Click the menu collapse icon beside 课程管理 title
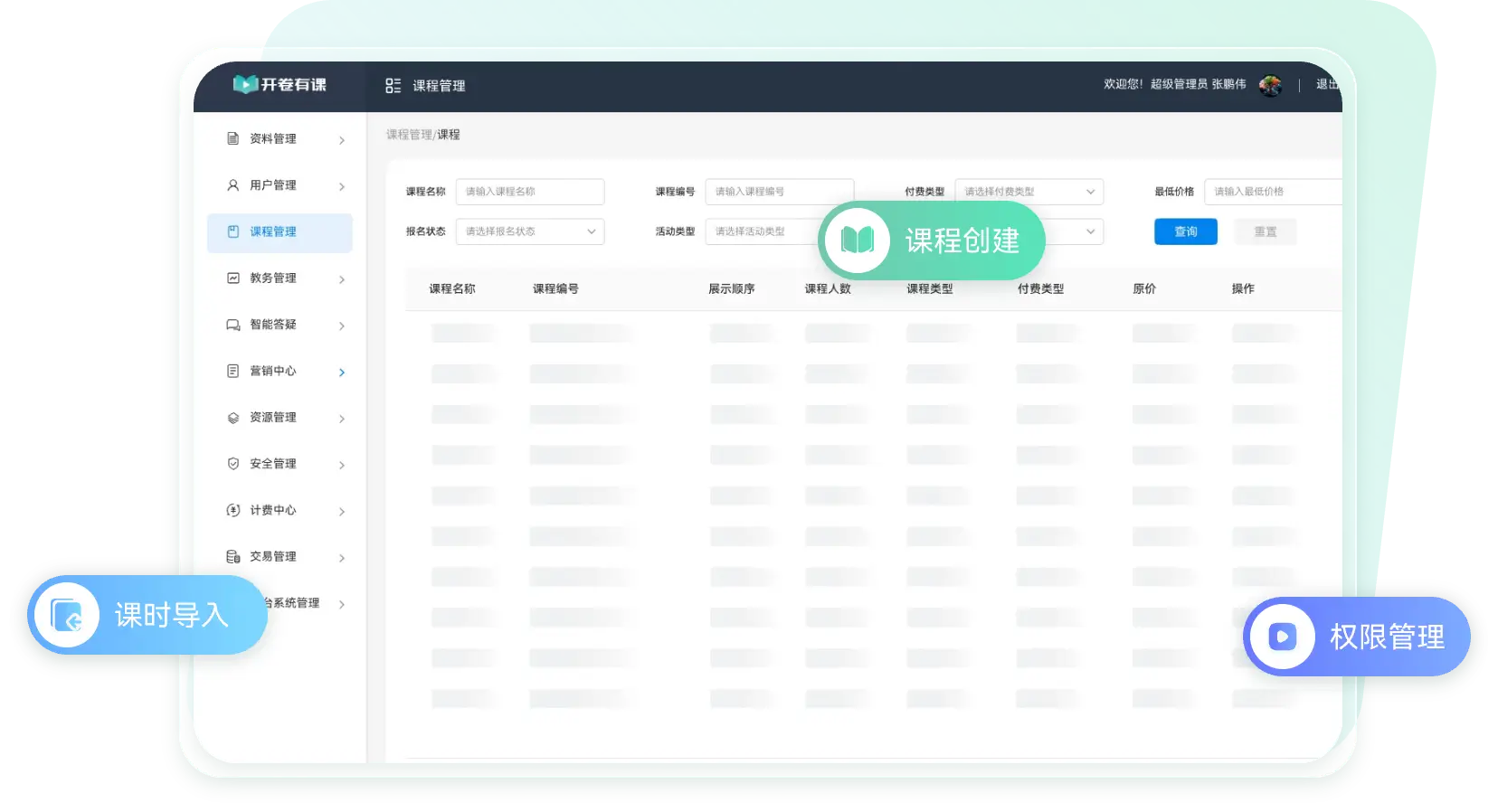1498x812 pixels. point(393,86)
